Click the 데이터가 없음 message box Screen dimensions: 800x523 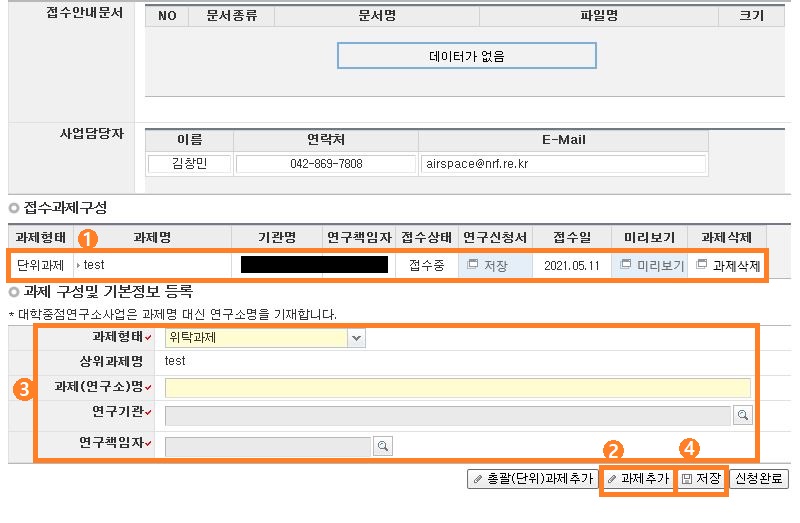tap(466, 56)
